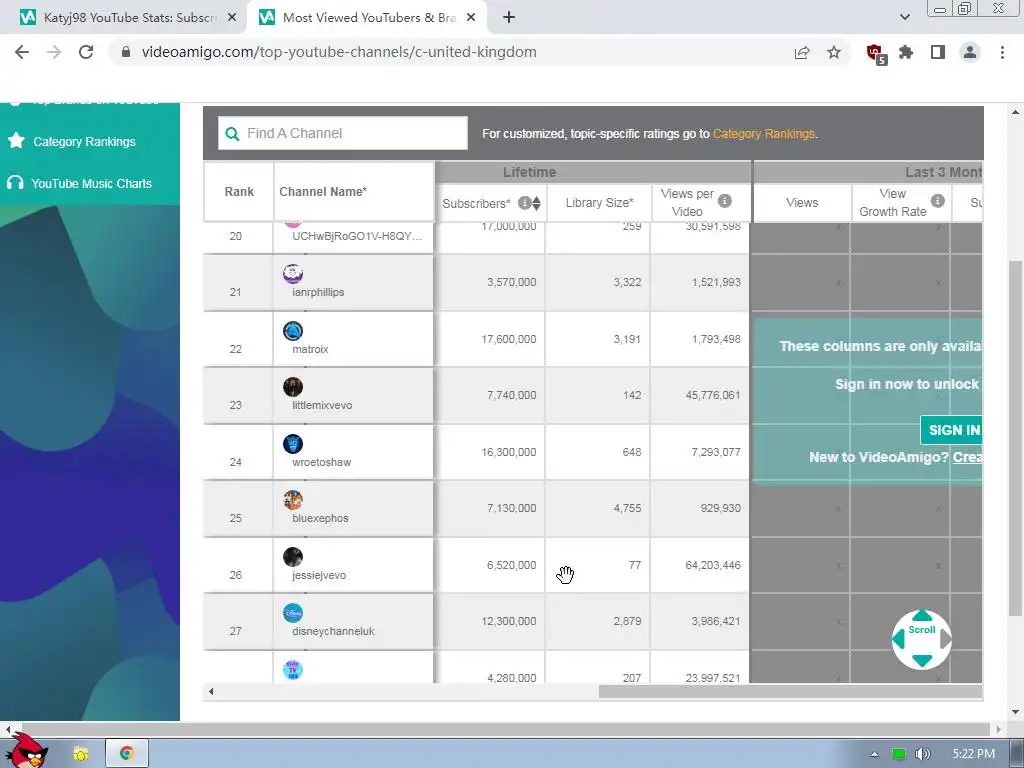
Task: Click the page vertical scrollbar thumb
Action: (x=1015, y=438)
